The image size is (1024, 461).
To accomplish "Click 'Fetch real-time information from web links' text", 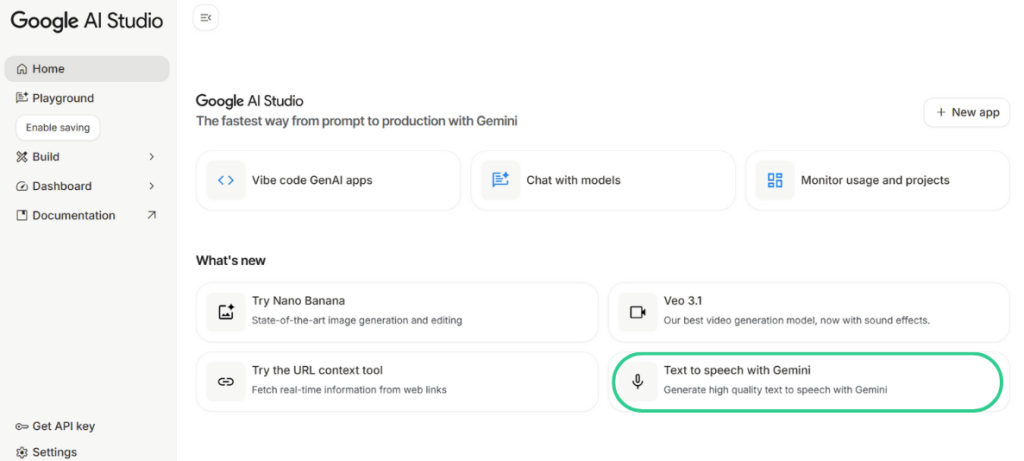I will tap(349, 390).
